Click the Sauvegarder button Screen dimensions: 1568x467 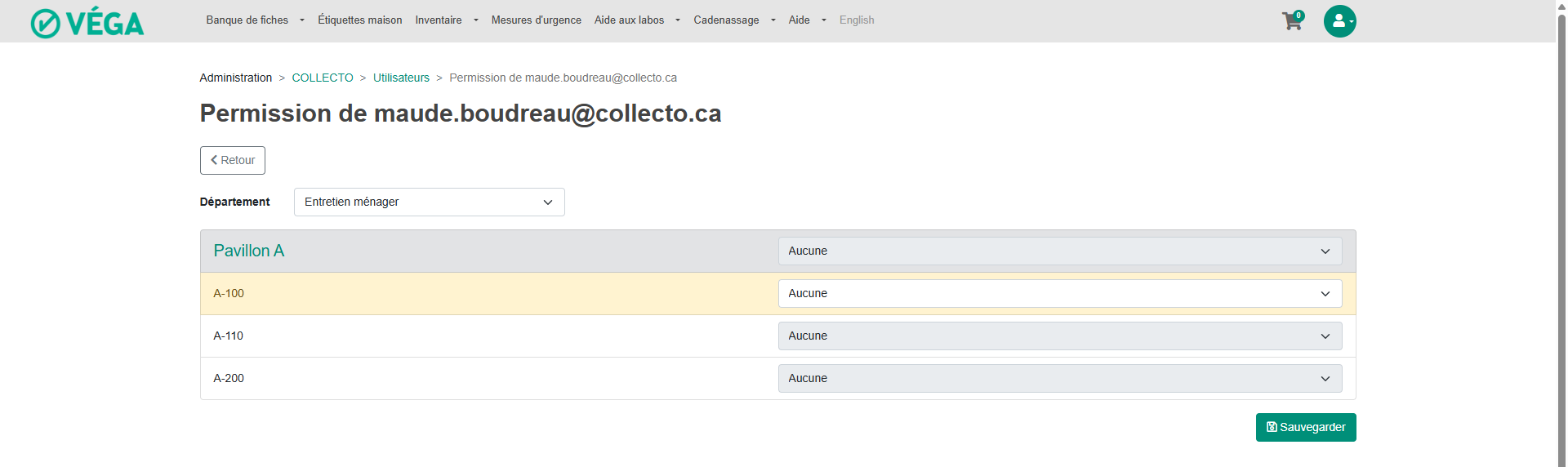pyautogui.click(x=1306, y=427)
